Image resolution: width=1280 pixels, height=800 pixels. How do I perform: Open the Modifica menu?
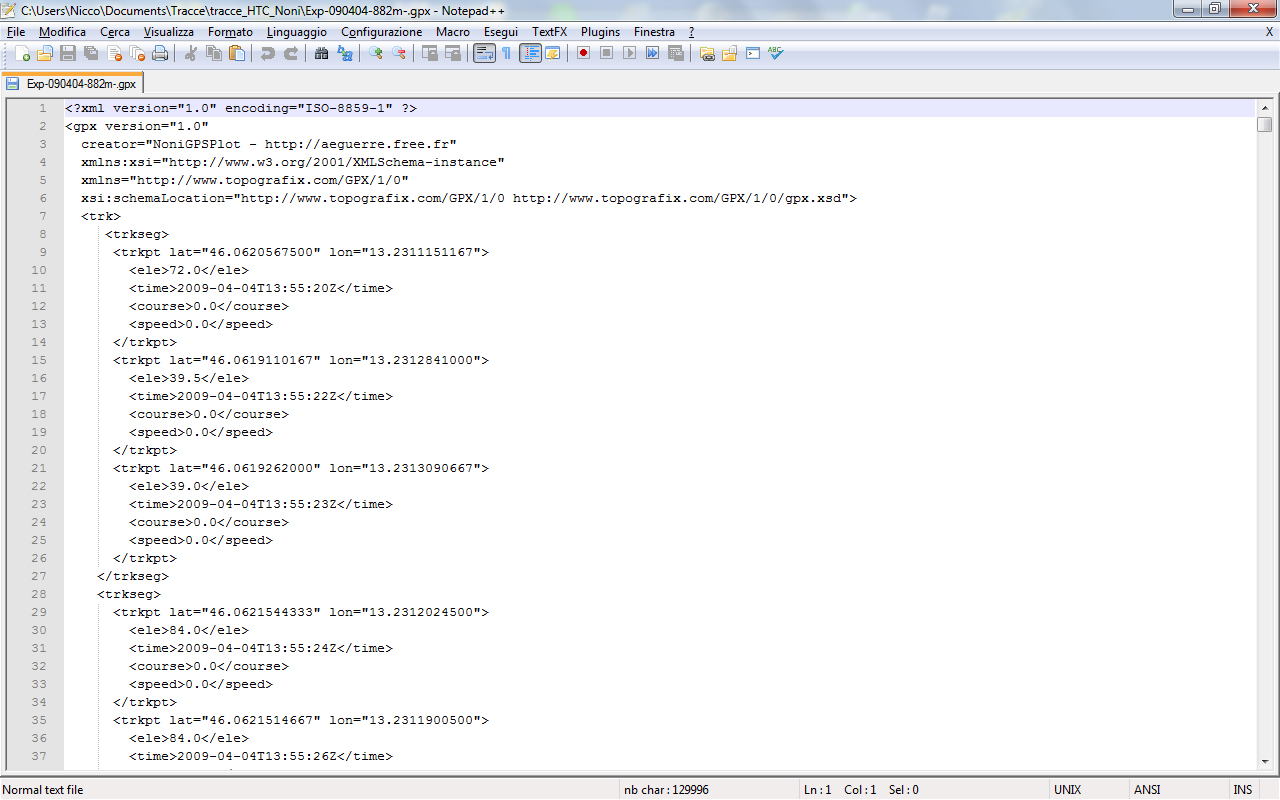click(62, 32)
